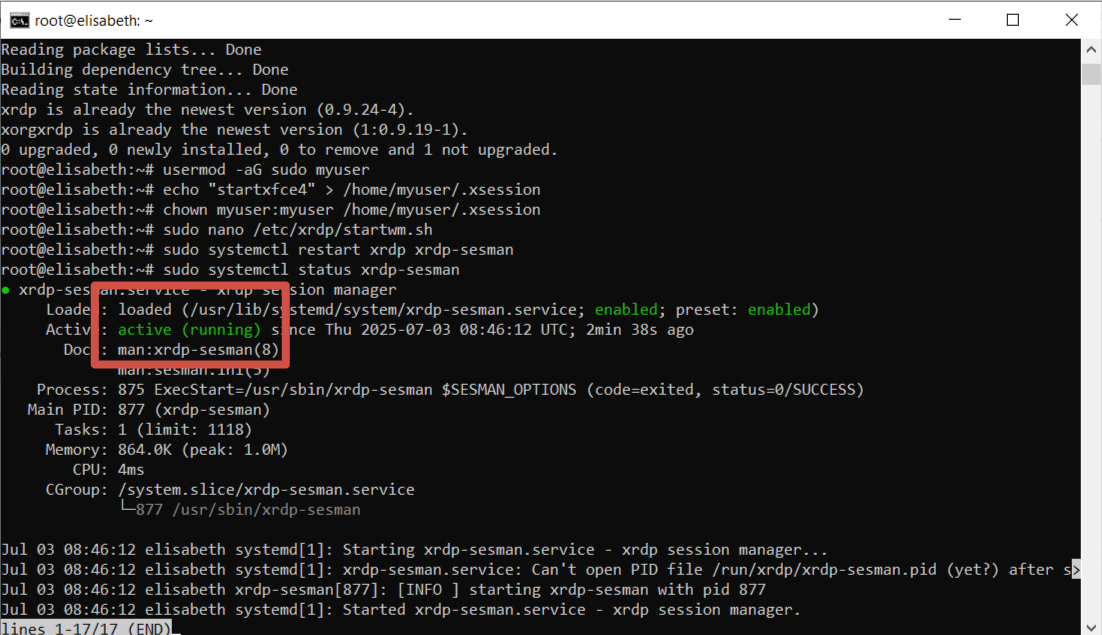Click the vertical scrollbar thumb

[1091, 75]
